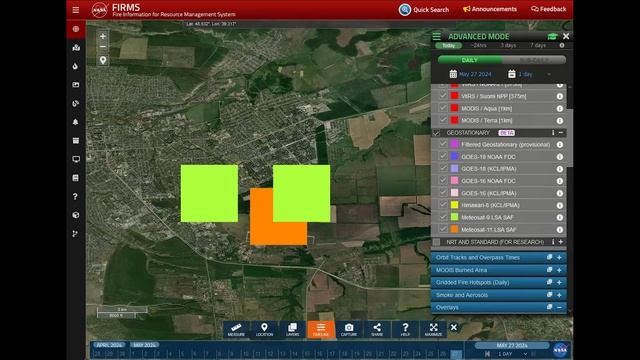Toggle the Timeline tool

(x=321, y=329)
